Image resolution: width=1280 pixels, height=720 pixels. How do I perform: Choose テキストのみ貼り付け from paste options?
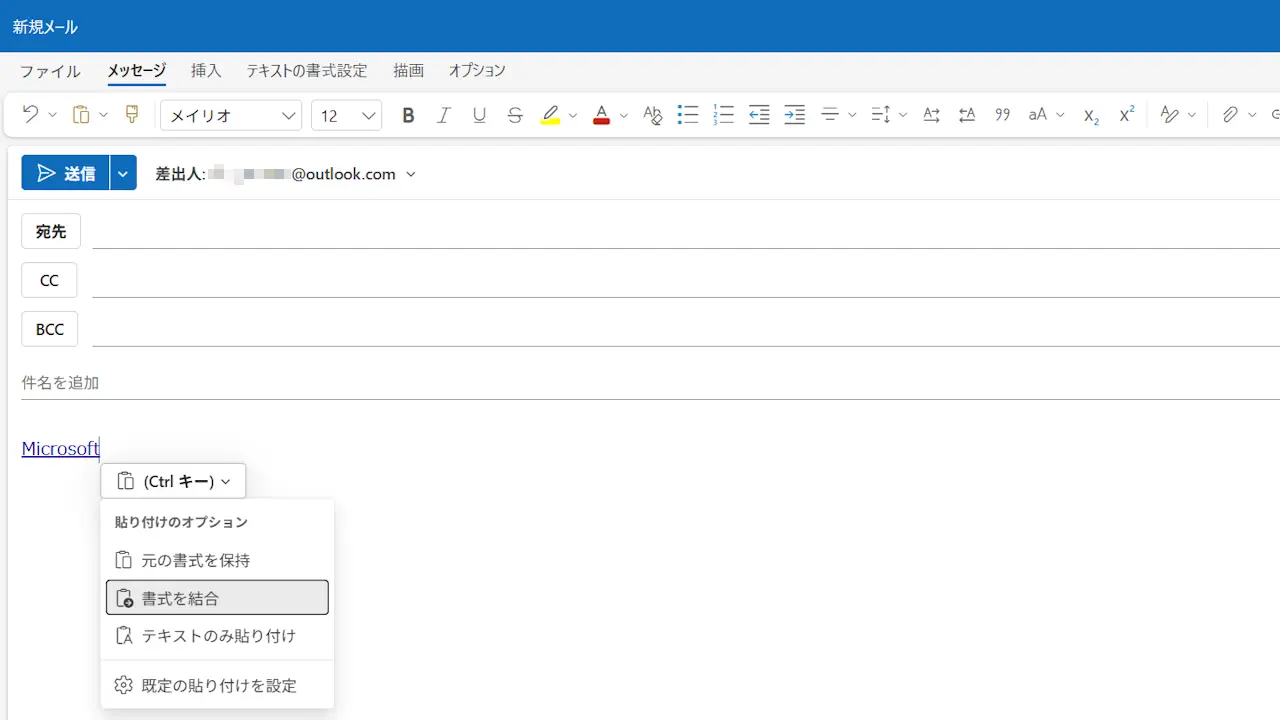(x=217, y=636)
